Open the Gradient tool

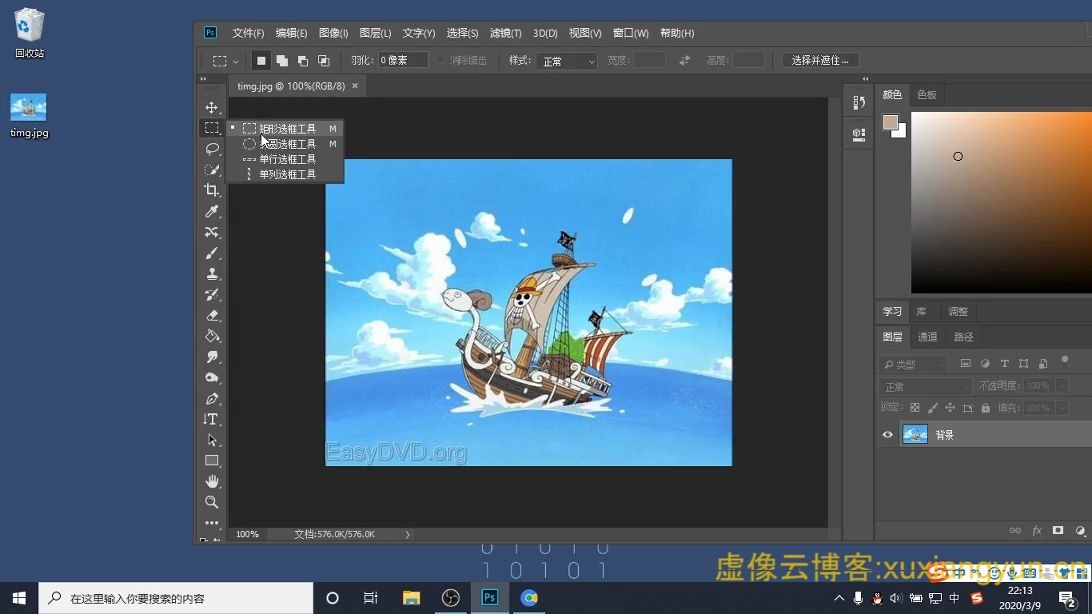coord(211,336)
